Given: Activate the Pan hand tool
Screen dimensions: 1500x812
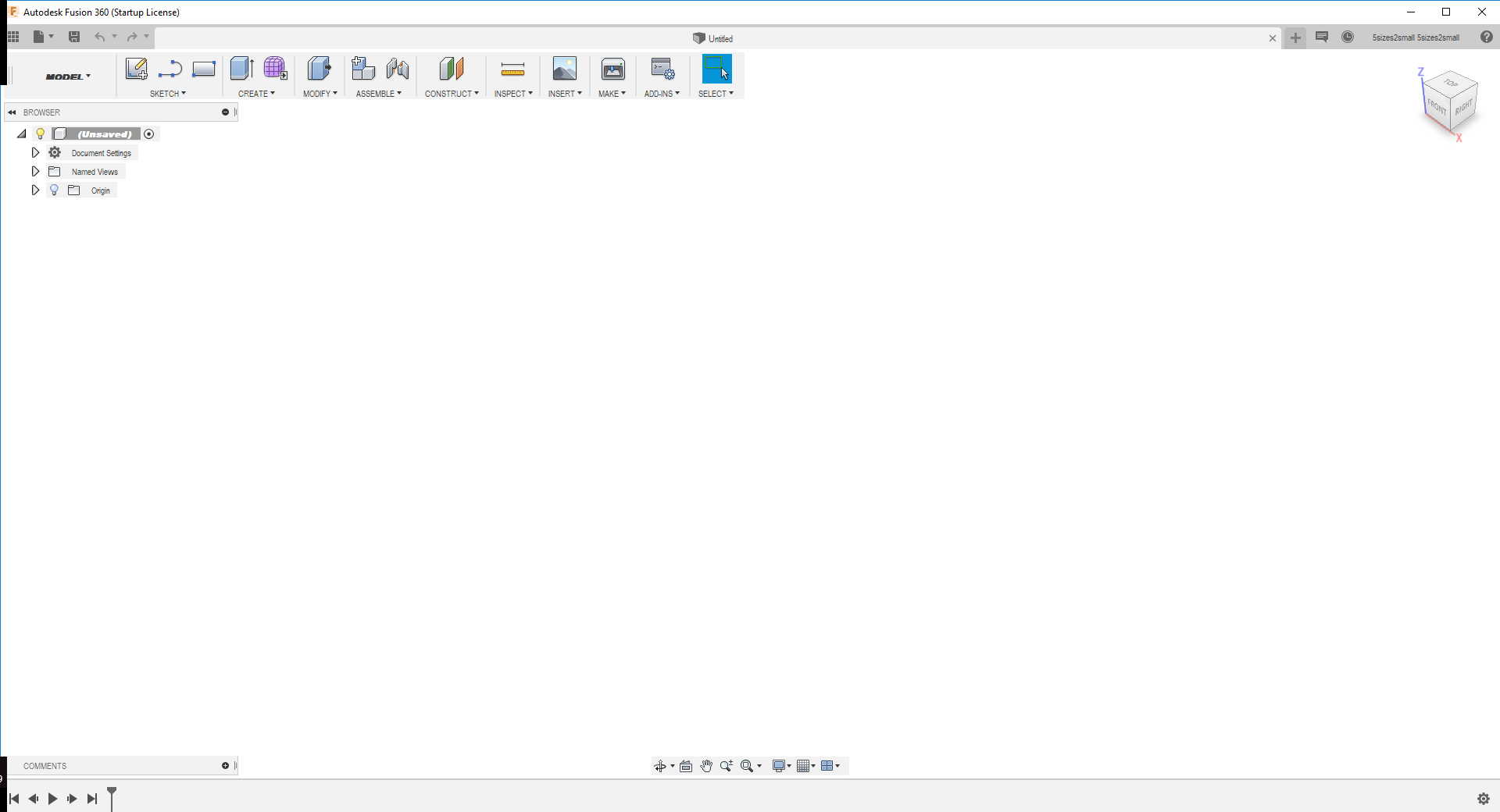Looking at the screenshot, I should click(x=706, y=766).
